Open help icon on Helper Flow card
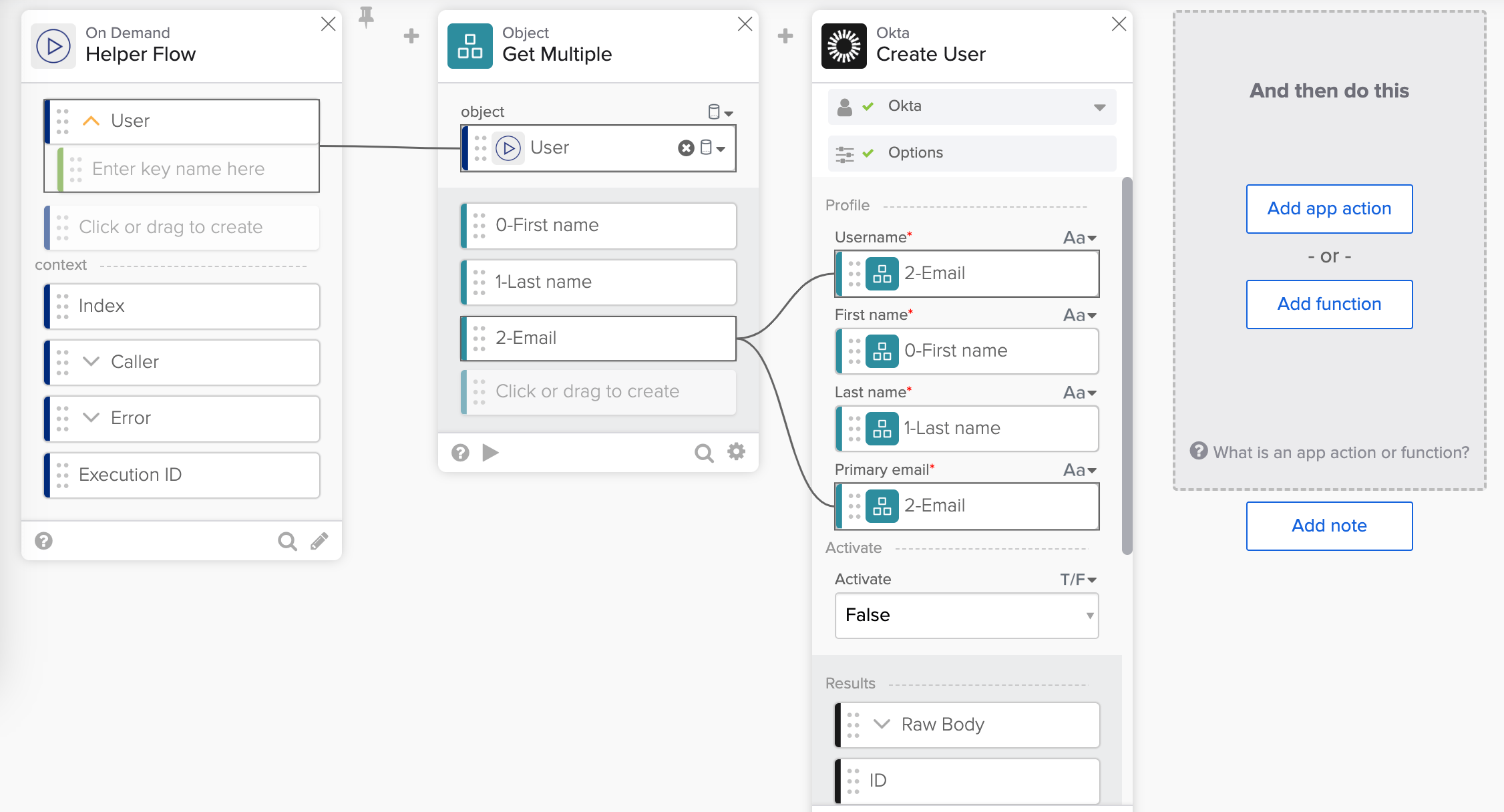1504x812 pixels. pos(44,541)
